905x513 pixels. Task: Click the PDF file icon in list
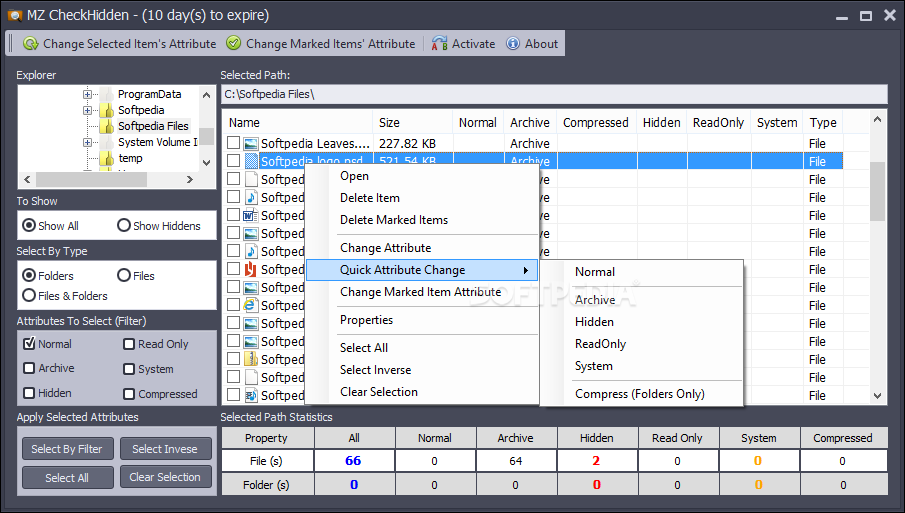click(x=250, y=269)
